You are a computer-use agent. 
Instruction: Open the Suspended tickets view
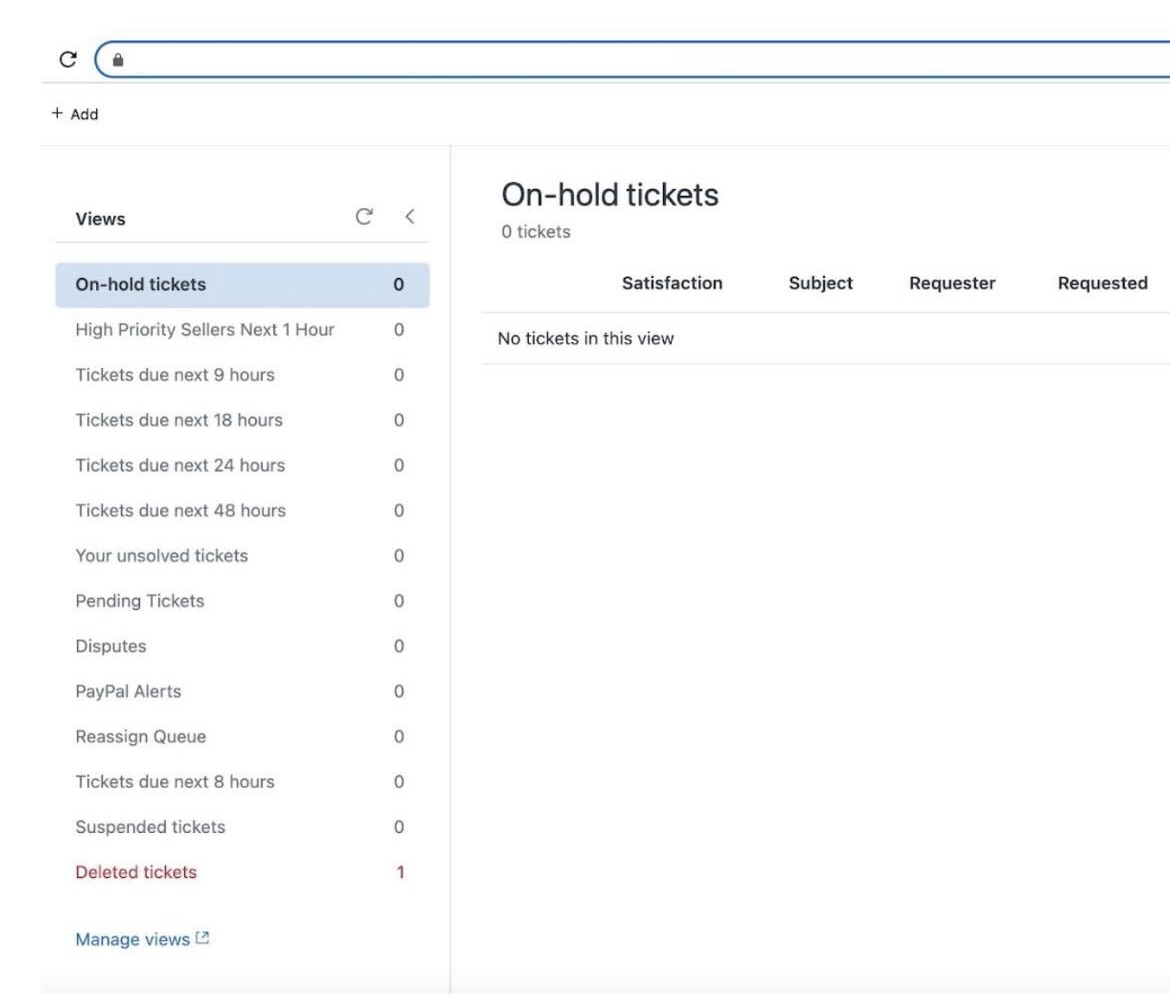[x=243, y=828]
